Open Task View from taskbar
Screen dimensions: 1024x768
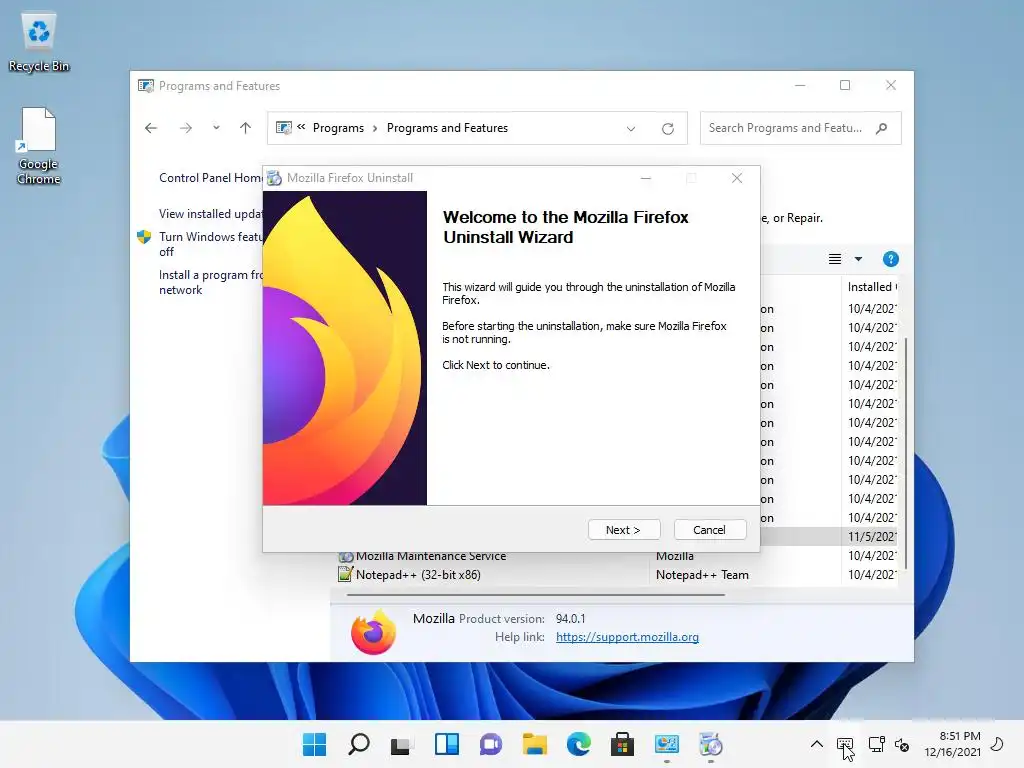click(402, 744)
